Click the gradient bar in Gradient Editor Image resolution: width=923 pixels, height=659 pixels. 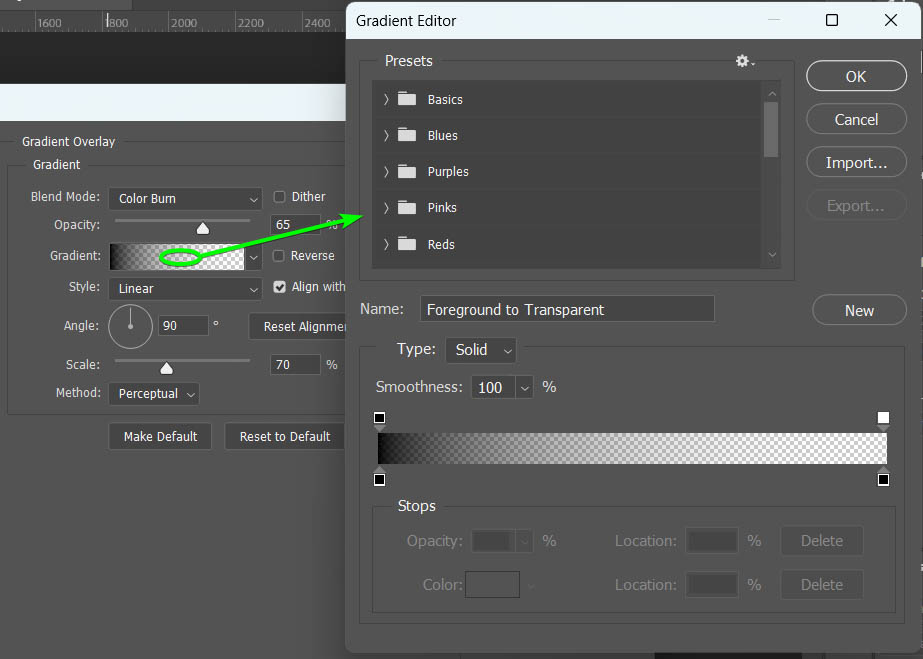click(632, 448)
